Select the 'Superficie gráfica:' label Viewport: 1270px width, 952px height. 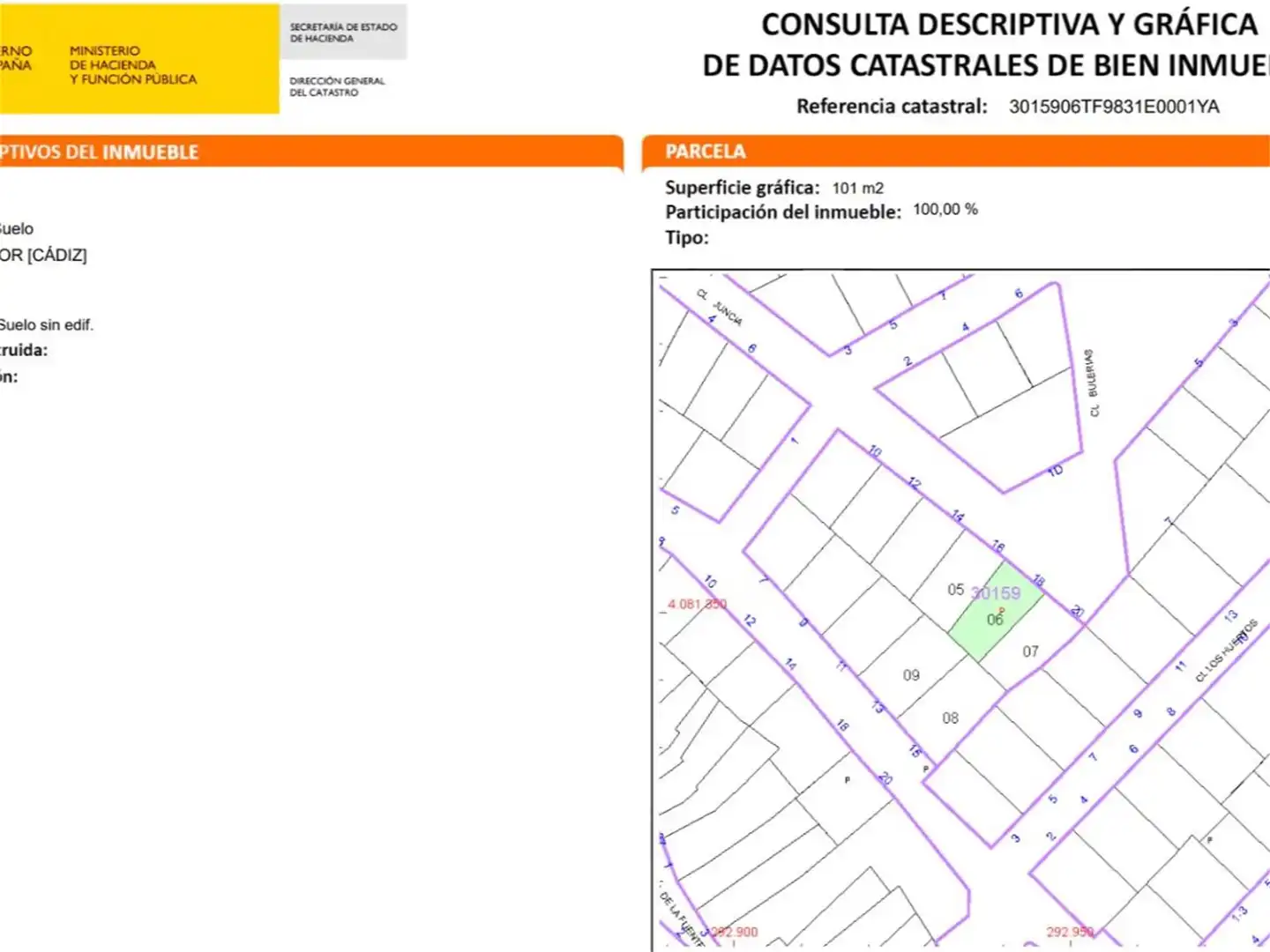tap(743, 188)
